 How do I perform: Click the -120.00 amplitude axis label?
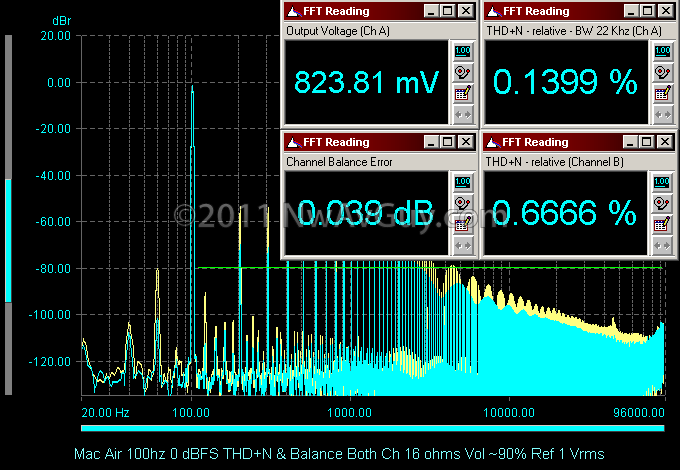49,362
